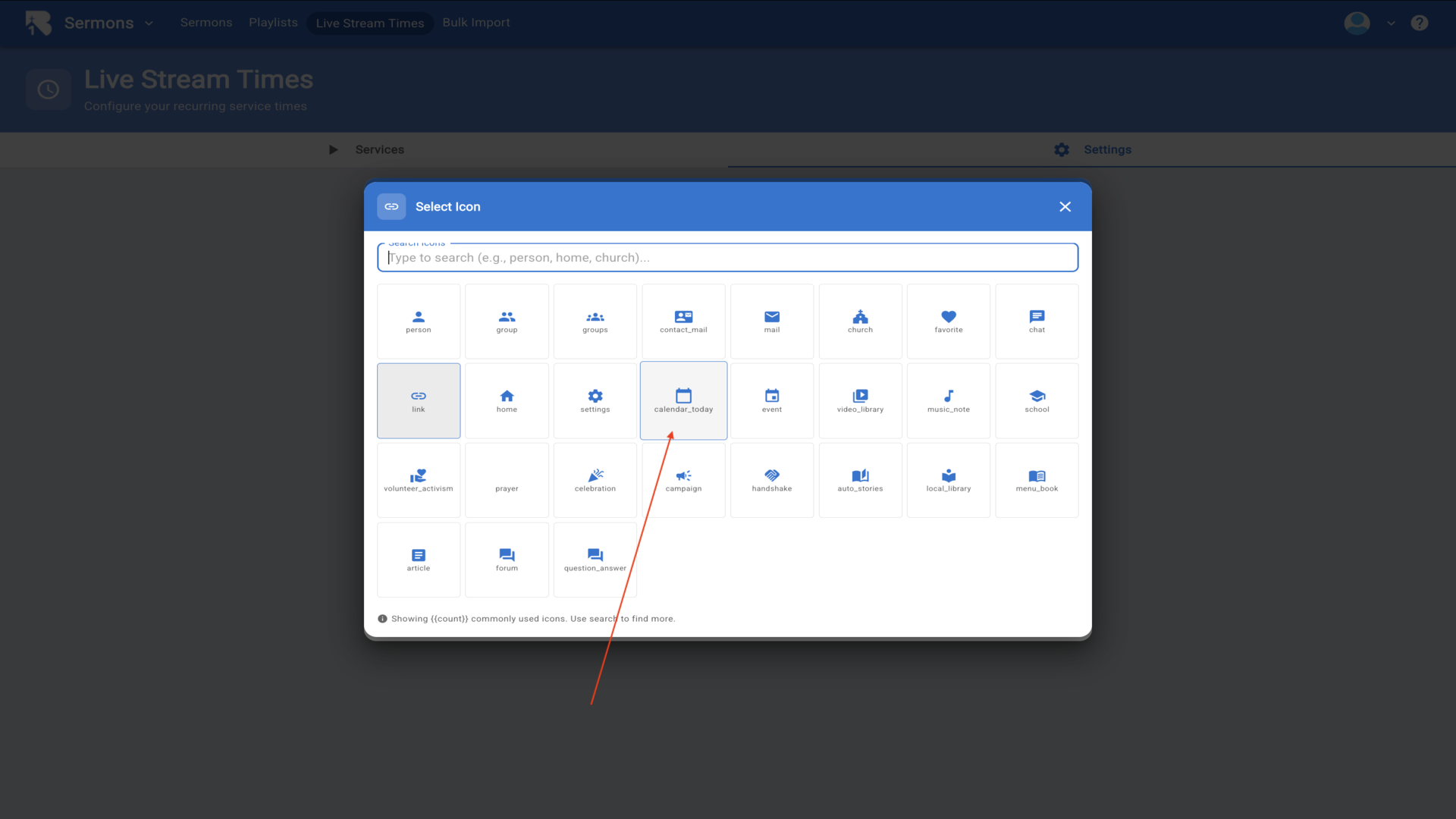Pick the calendar_today icon

click(x=683, y=400)
